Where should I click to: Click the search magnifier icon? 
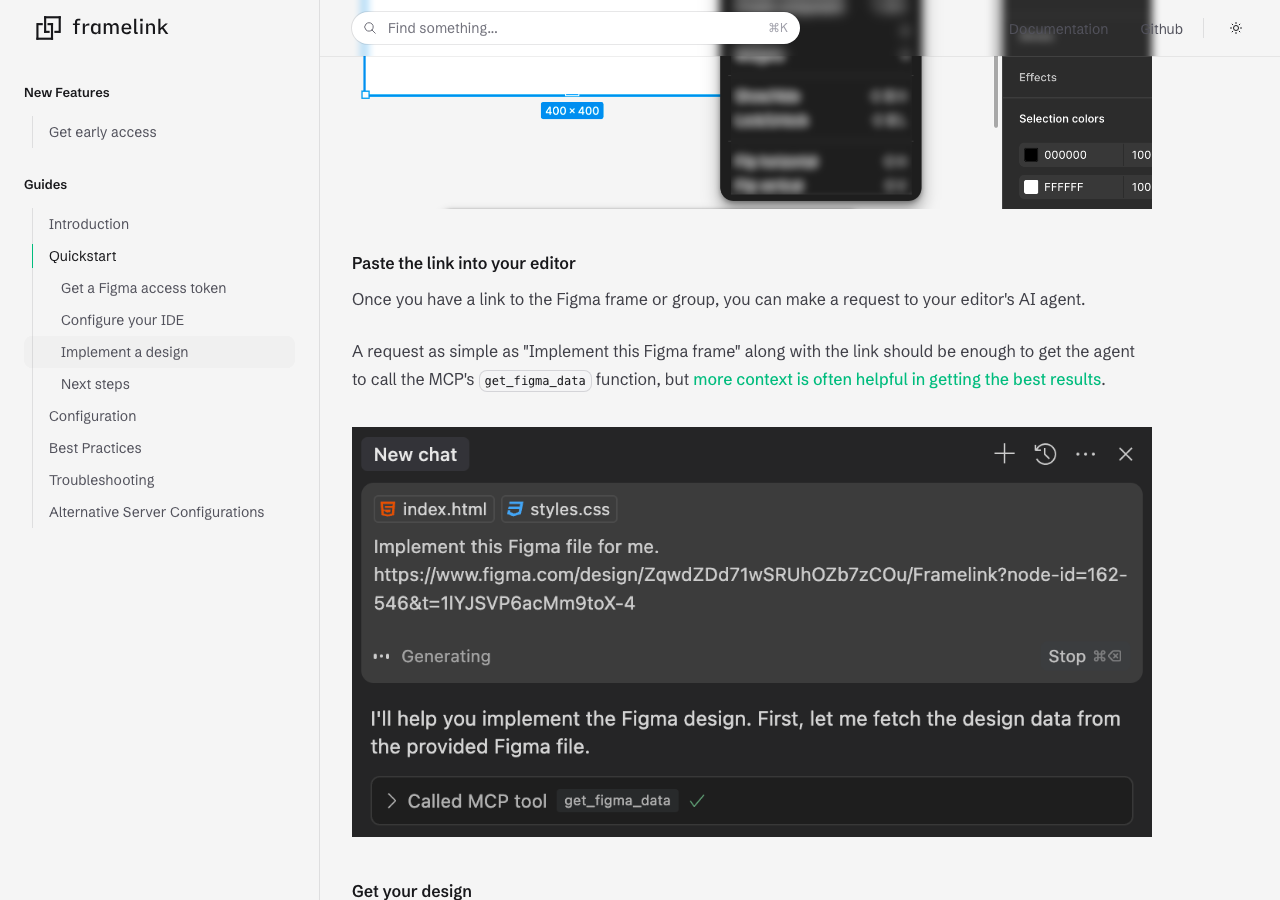tap(370, 28)
